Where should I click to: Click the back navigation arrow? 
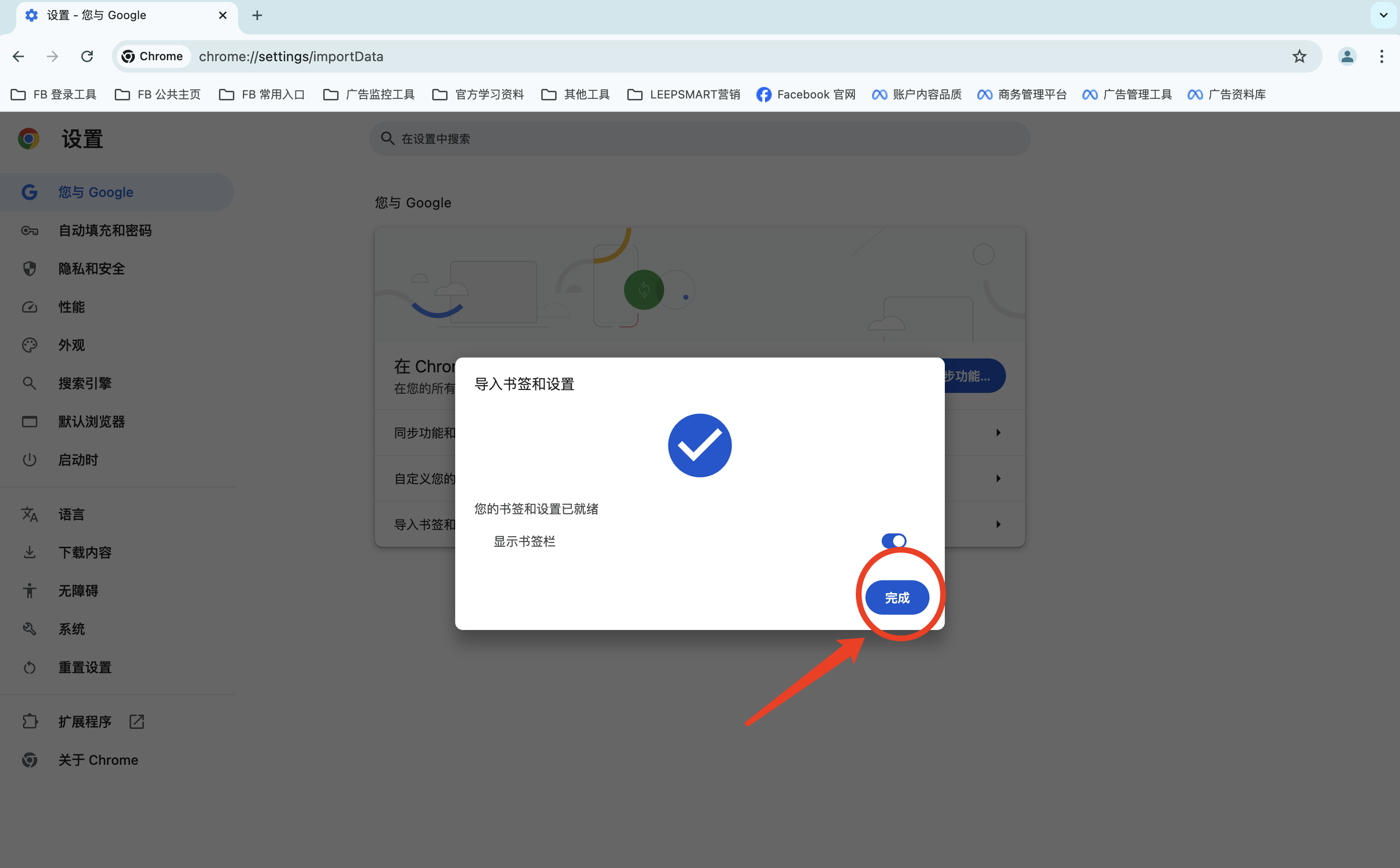pyautogui.click(x=18, y=56)
